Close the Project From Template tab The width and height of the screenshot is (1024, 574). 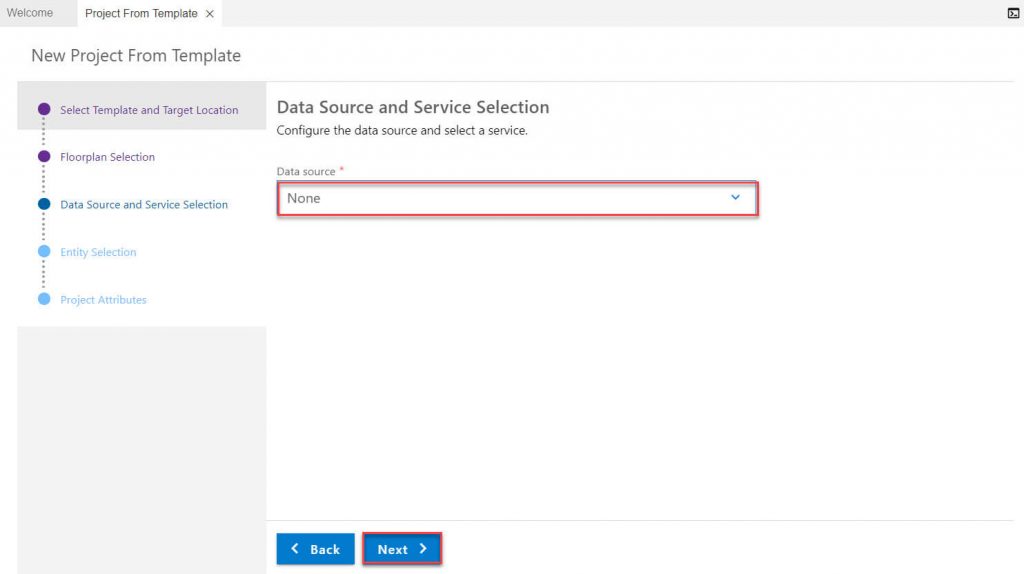pos(210,14)
